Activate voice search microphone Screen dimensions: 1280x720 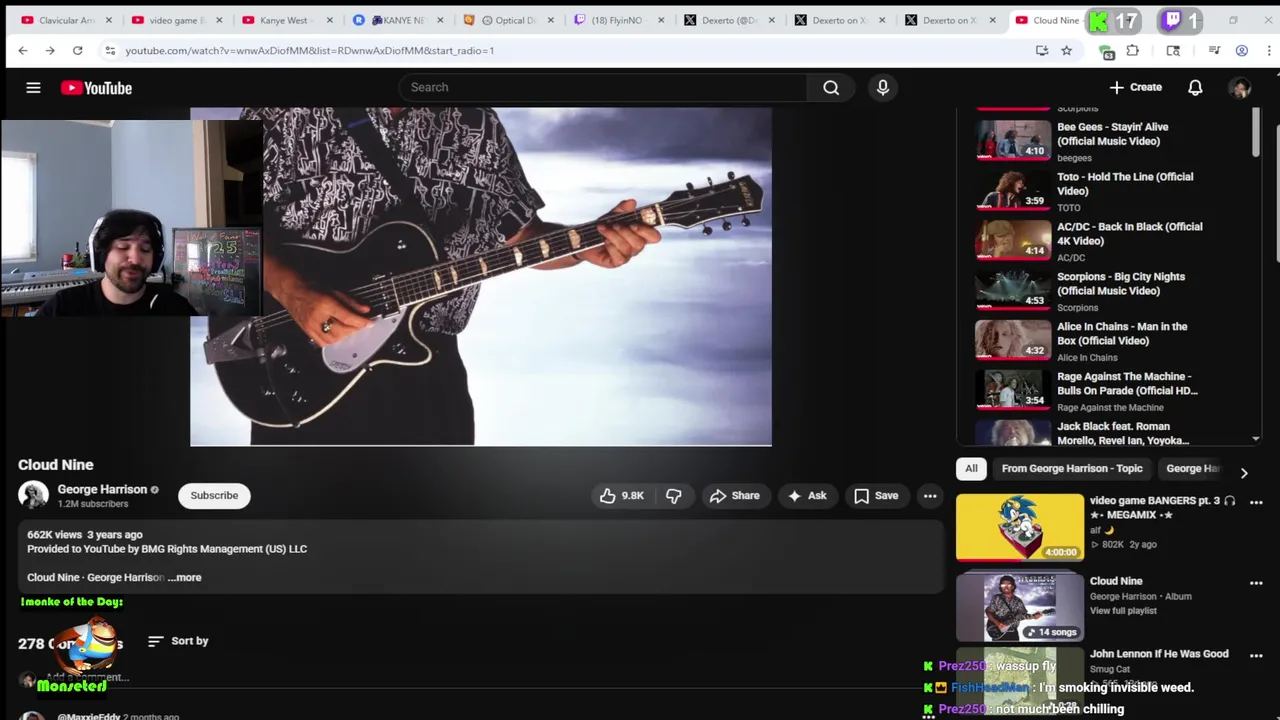coord(883,88)
